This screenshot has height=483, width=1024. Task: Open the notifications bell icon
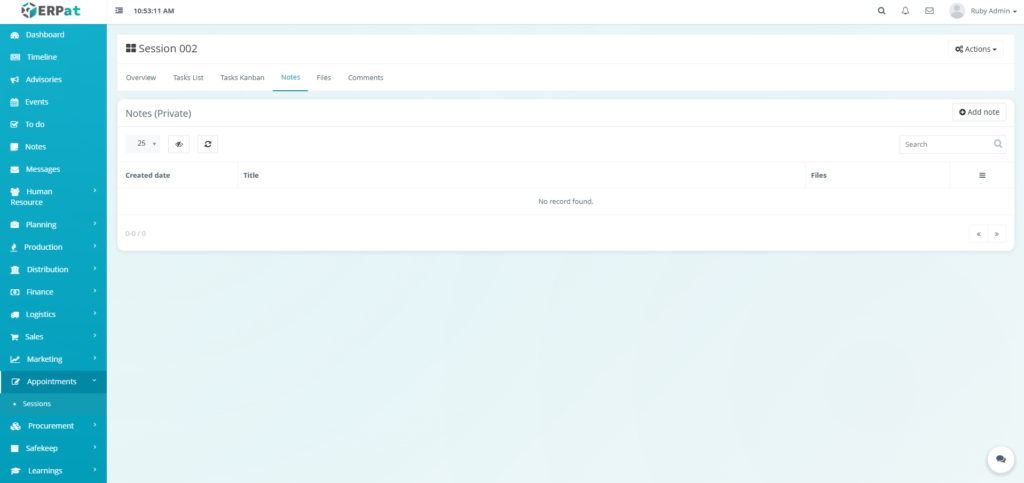tap(905, 11)
